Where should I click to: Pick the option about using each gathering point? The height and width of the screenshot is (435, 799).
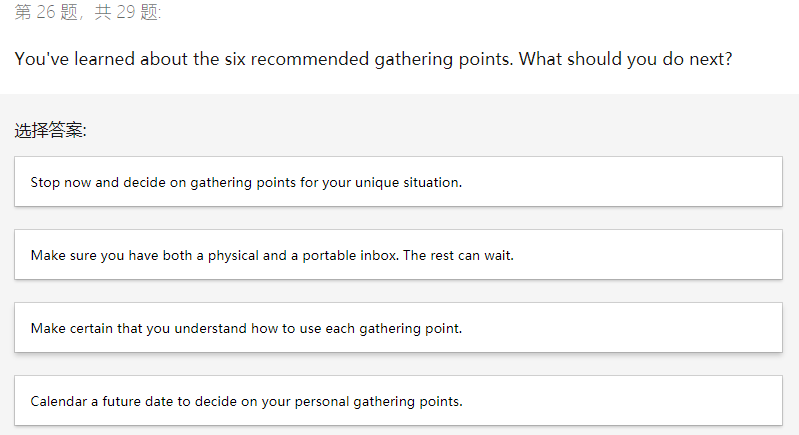(246, 328)
